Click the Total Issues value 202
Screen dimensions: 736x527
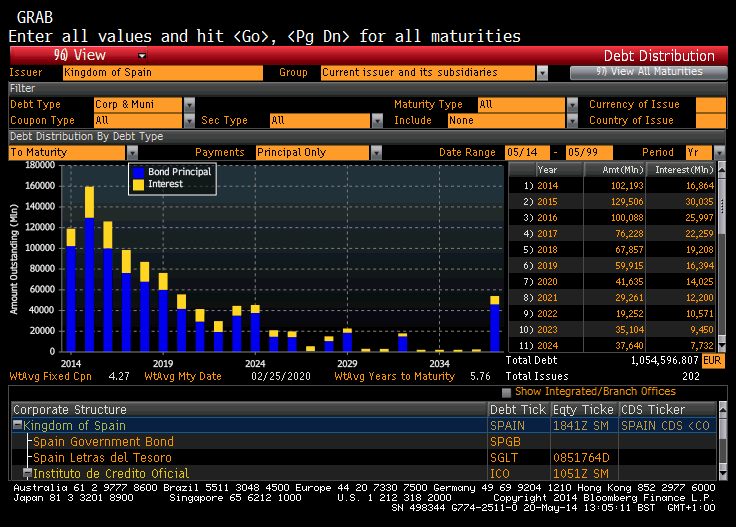coord(690,376)
